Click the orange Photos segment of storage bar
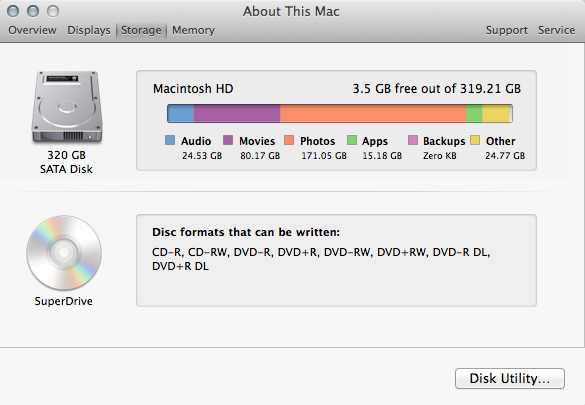The width and height of the screenshot is (585, 405). (x=373, y=113)
